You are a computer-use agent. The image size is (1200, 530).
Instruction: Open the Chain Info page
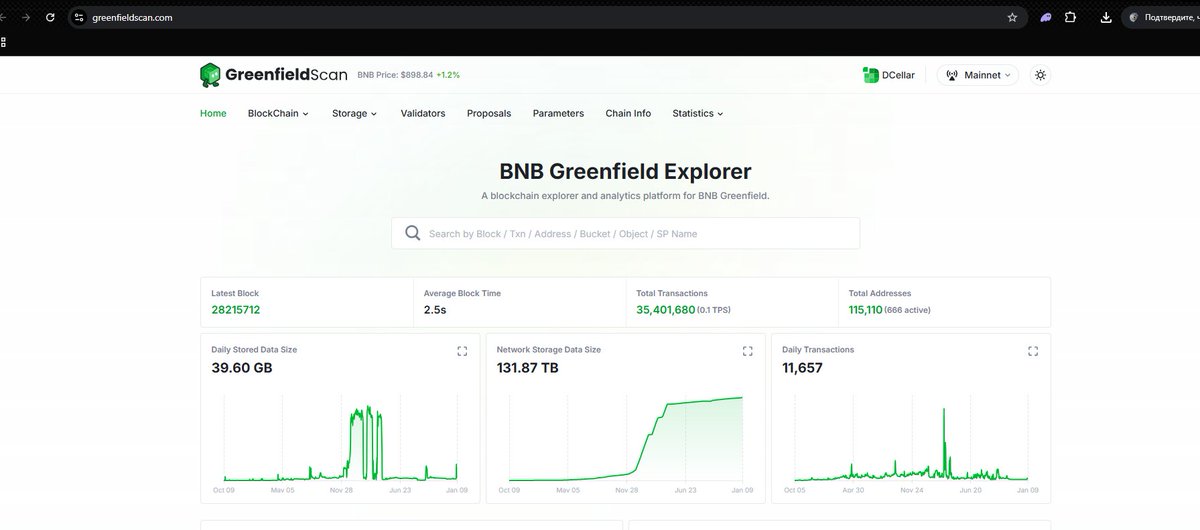coord(628,113)
